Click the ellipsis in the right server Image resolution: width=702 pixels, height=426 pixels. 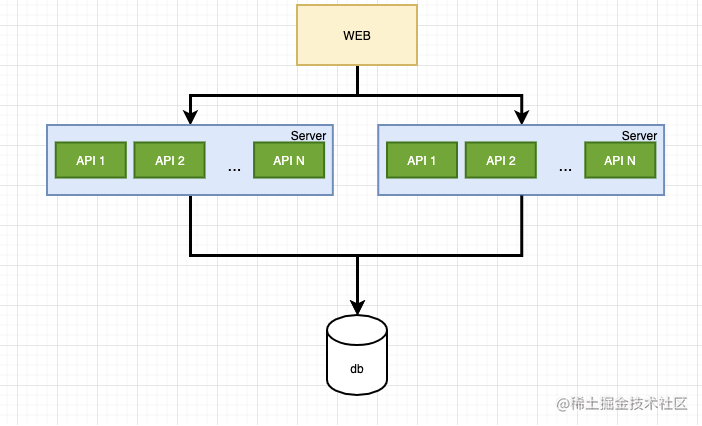point(565,168)
